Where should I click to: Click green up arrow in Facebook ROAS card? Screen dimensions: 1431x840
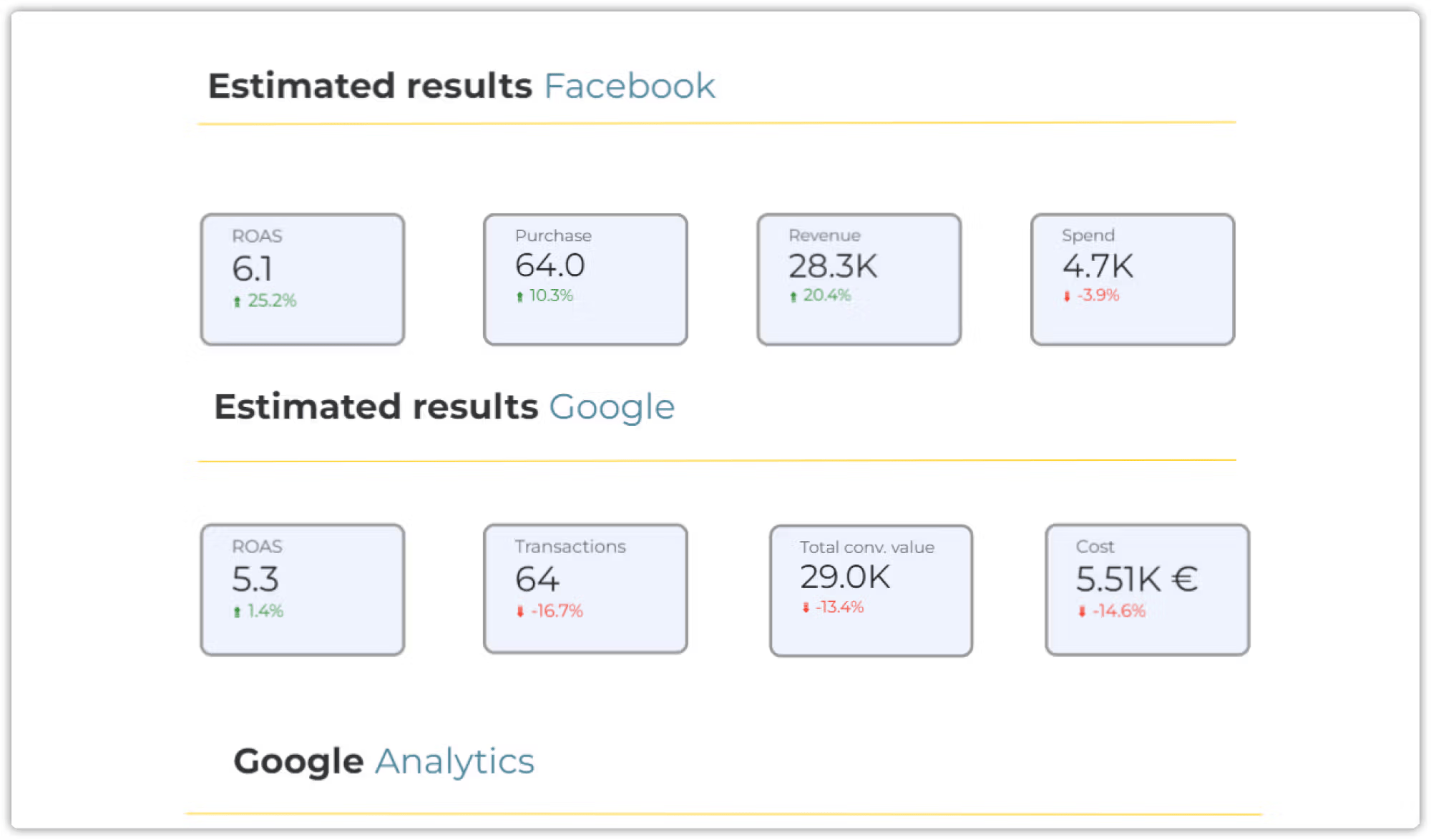(237, 302)
